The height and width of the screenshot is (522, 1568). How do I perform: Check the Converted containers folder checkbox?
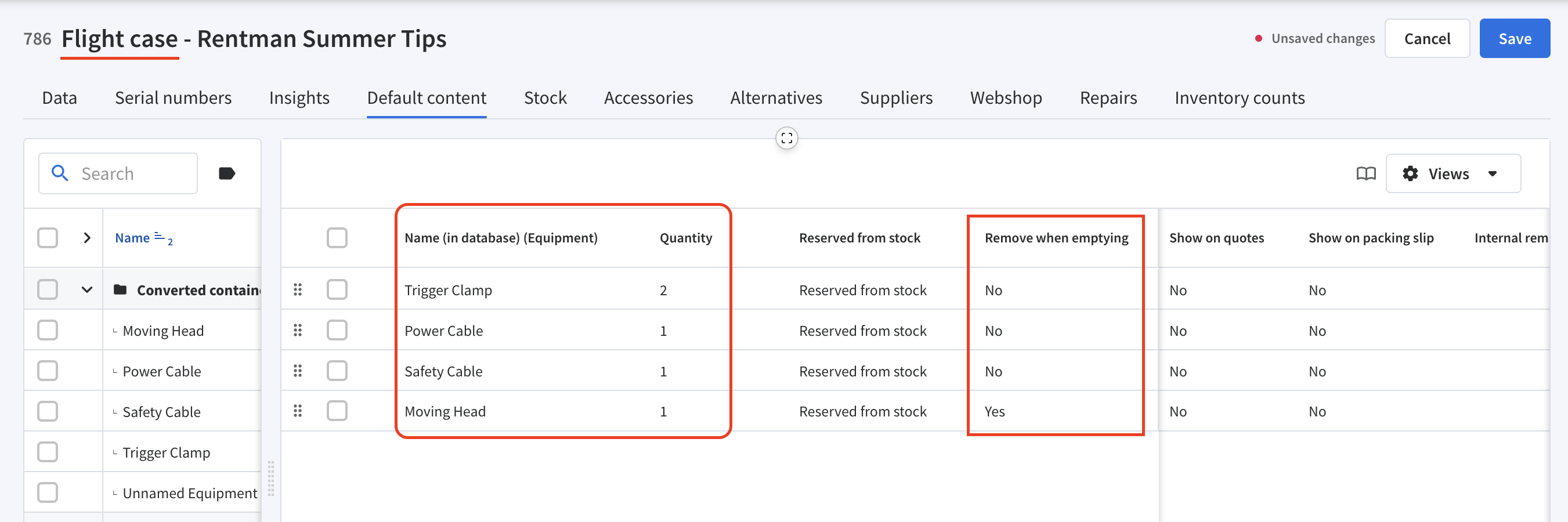[x=48, y=289]
